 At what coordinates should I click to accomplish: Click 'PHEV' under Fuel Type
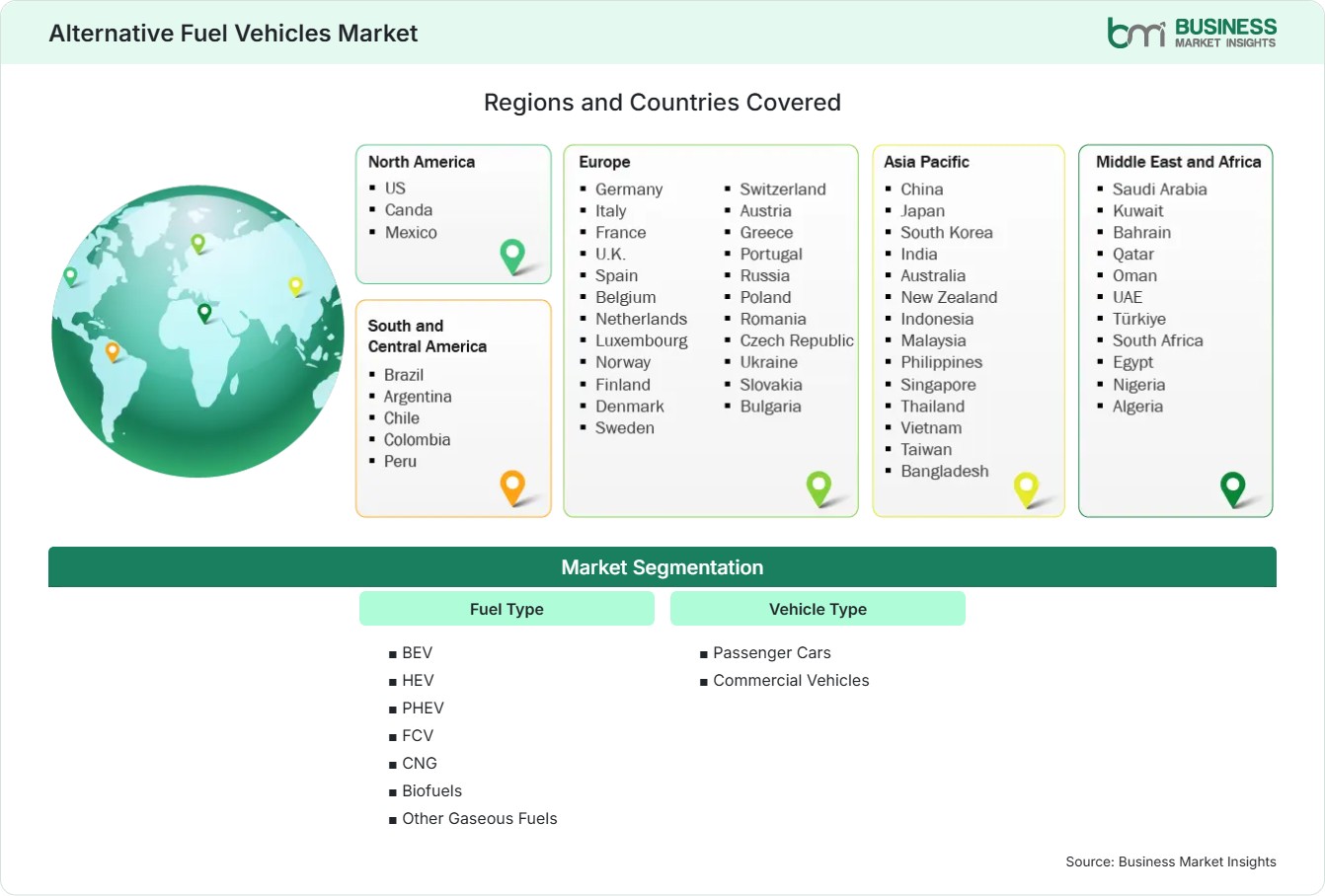tap(424, 709)
